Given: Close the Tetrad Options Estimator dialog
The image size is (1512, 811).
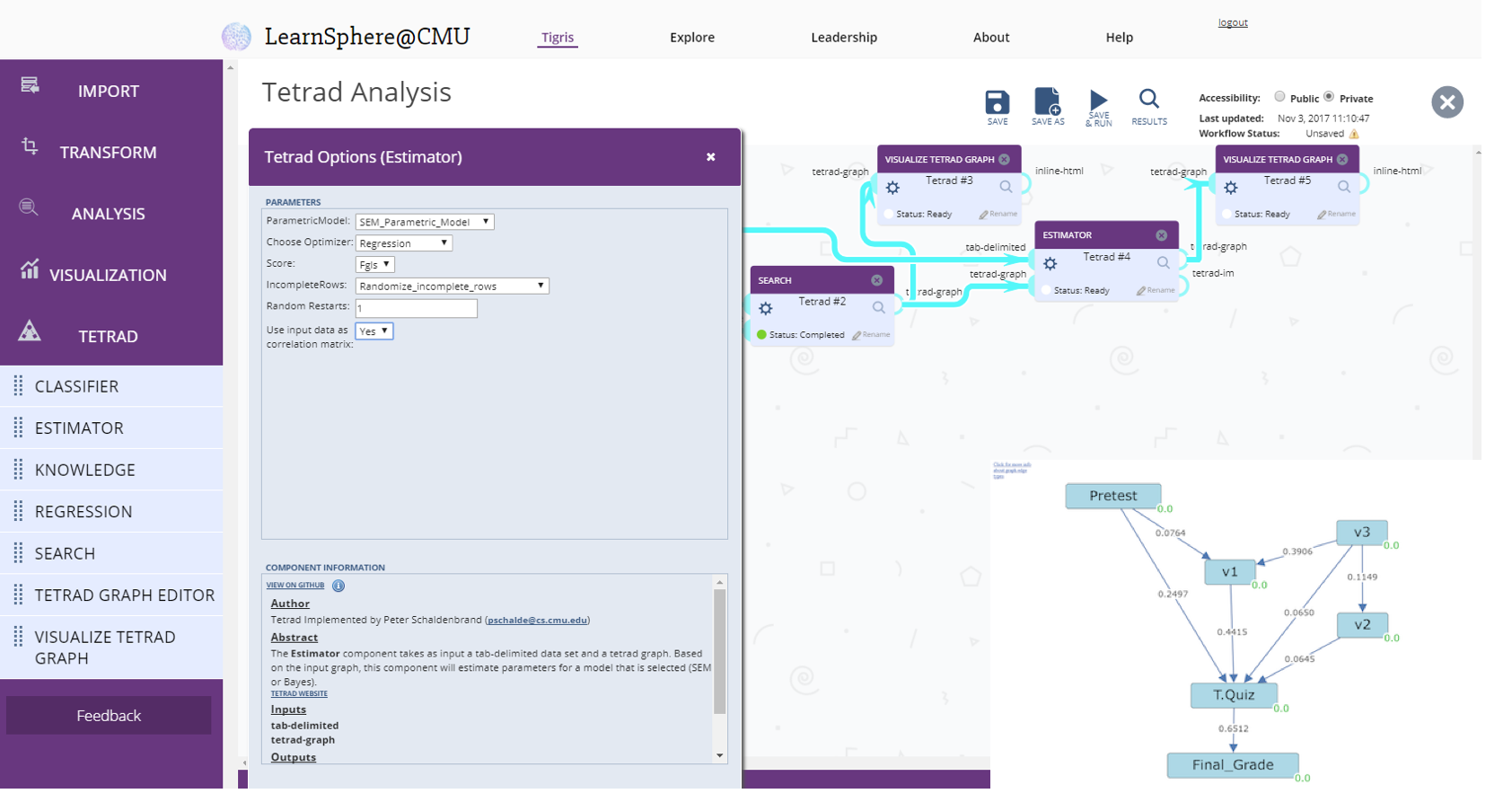Looking at the screenshot, I should tap(710, 157).
